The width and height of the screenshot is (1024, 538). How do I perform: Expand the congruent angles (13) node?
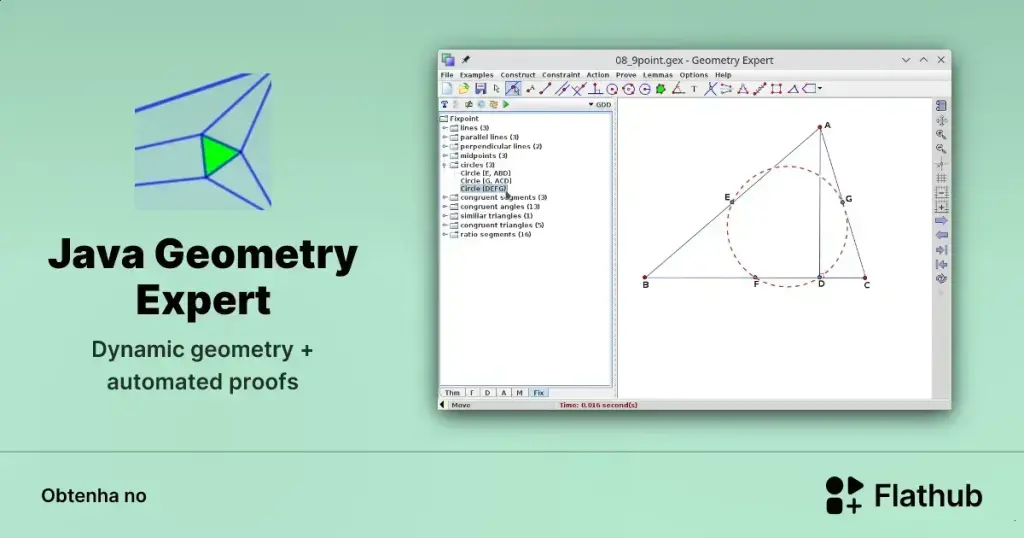tap(445, 206)
